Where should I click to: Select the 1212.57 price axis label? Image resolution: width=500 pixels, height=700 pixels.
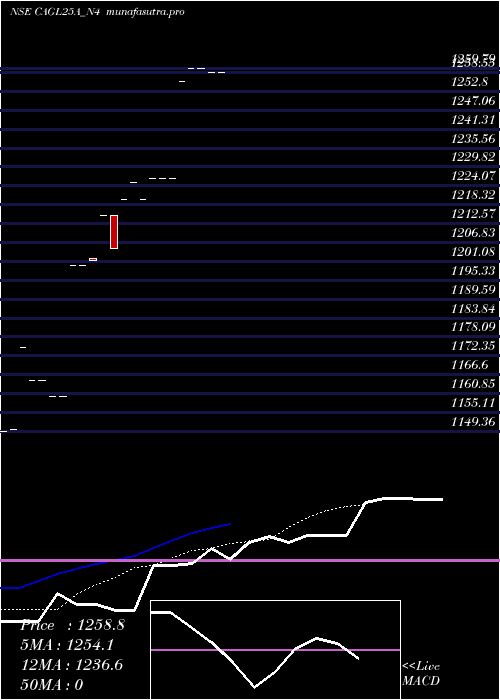[474, 214]
